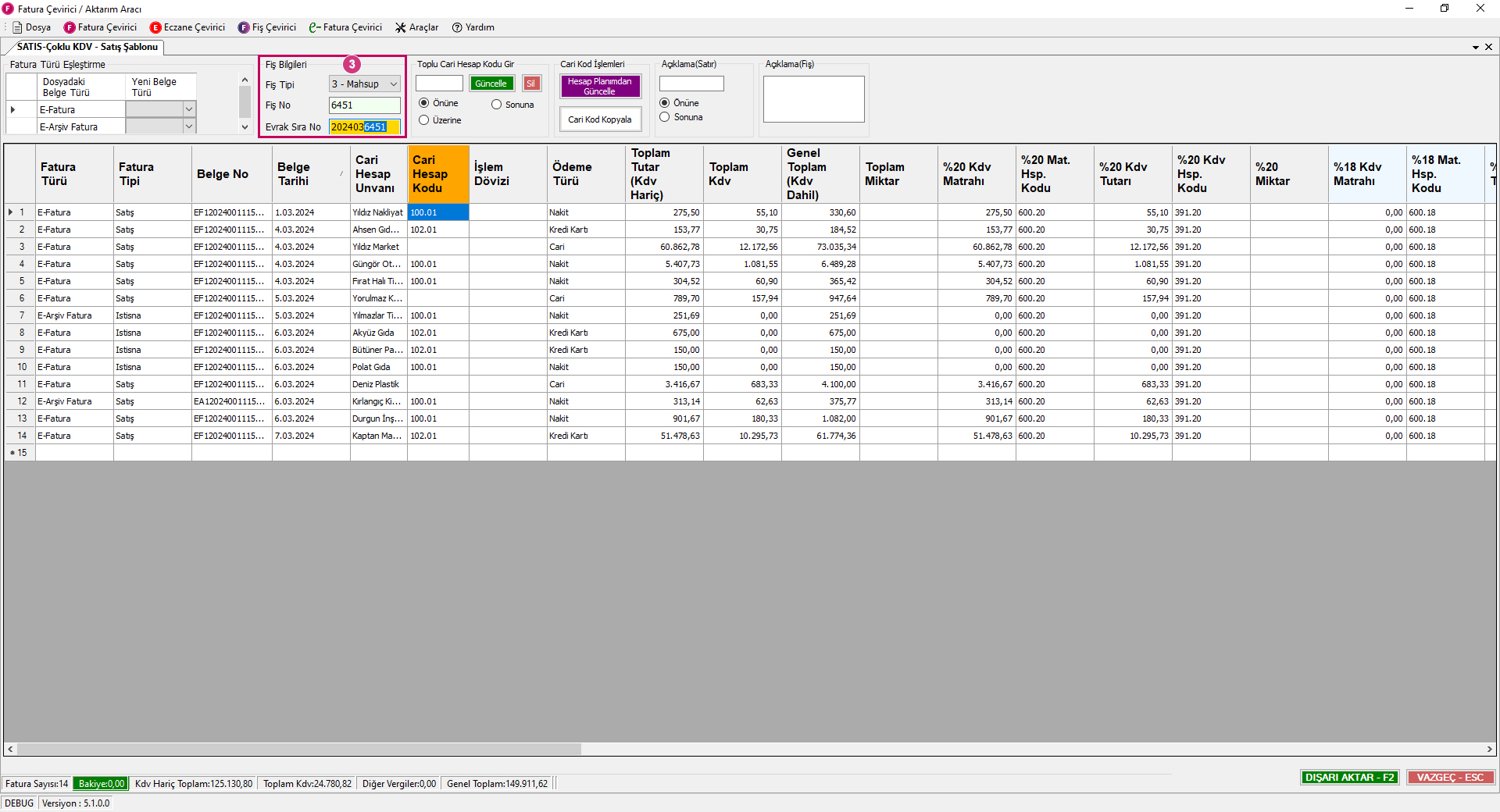
Task: Open the Dosya menu icon
Action: point(17,27)
